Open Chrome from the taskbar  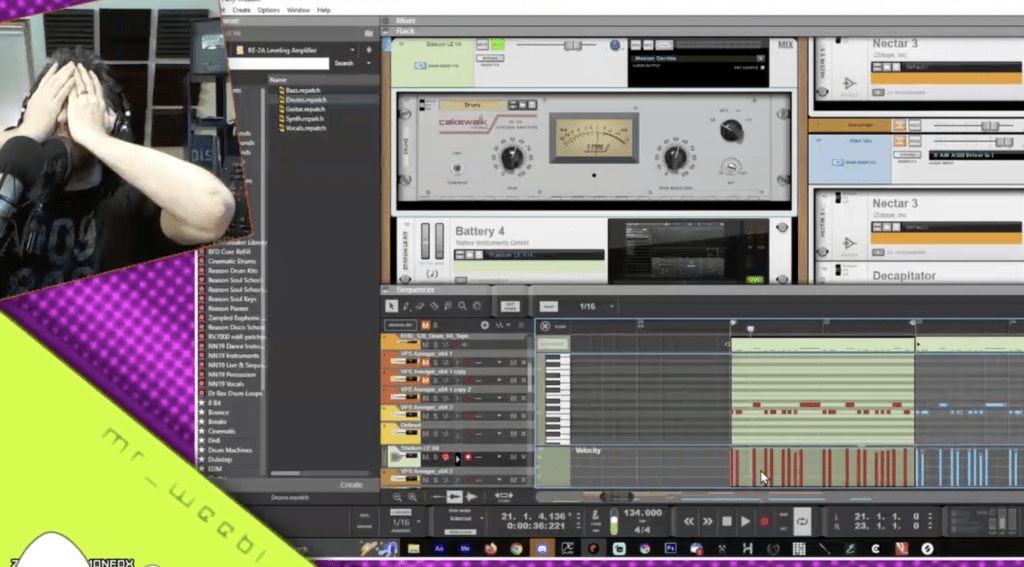point(517,549)
